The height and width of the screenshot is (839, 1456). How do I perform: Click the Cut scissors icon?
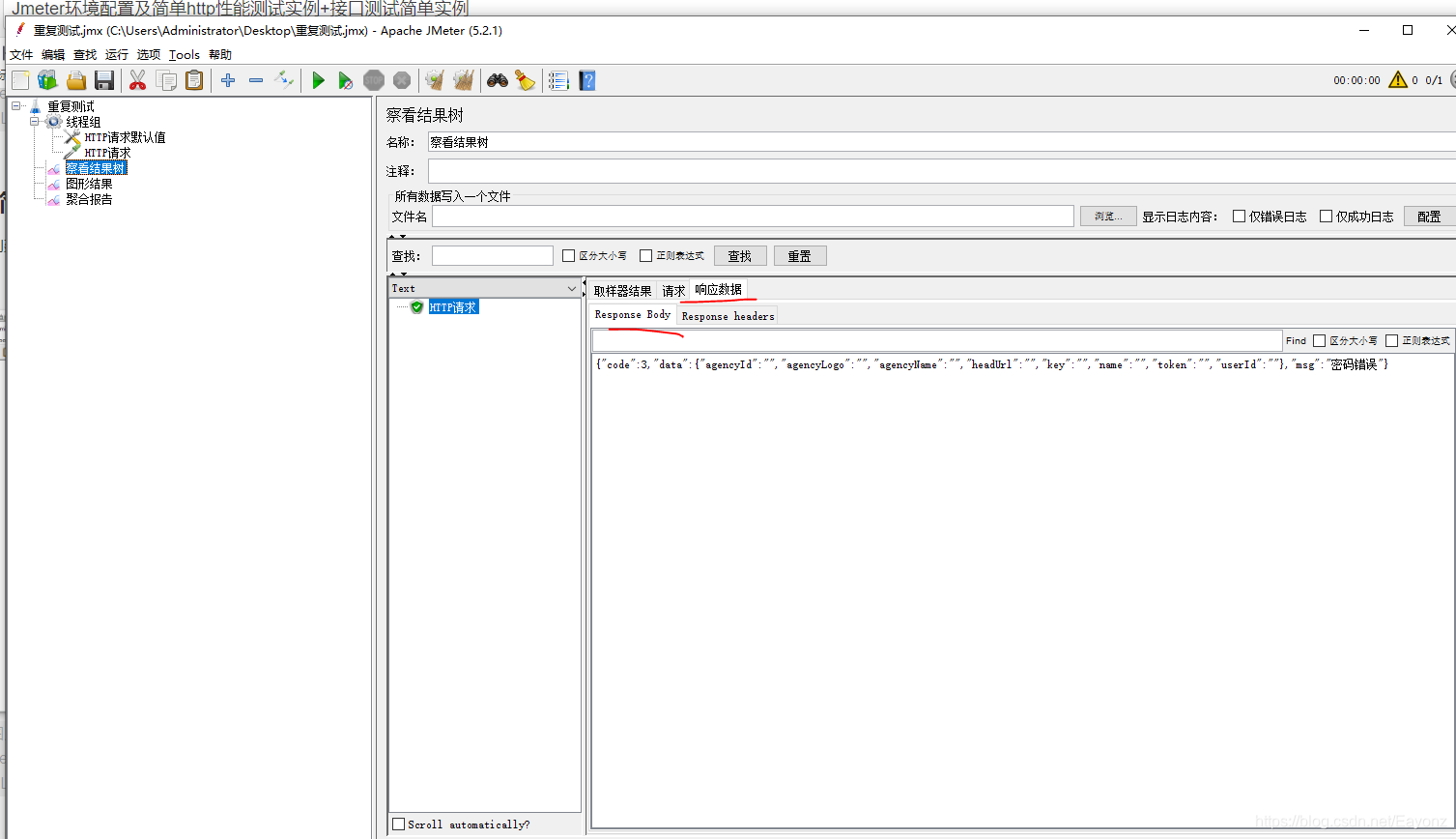(x=137, y=80)
